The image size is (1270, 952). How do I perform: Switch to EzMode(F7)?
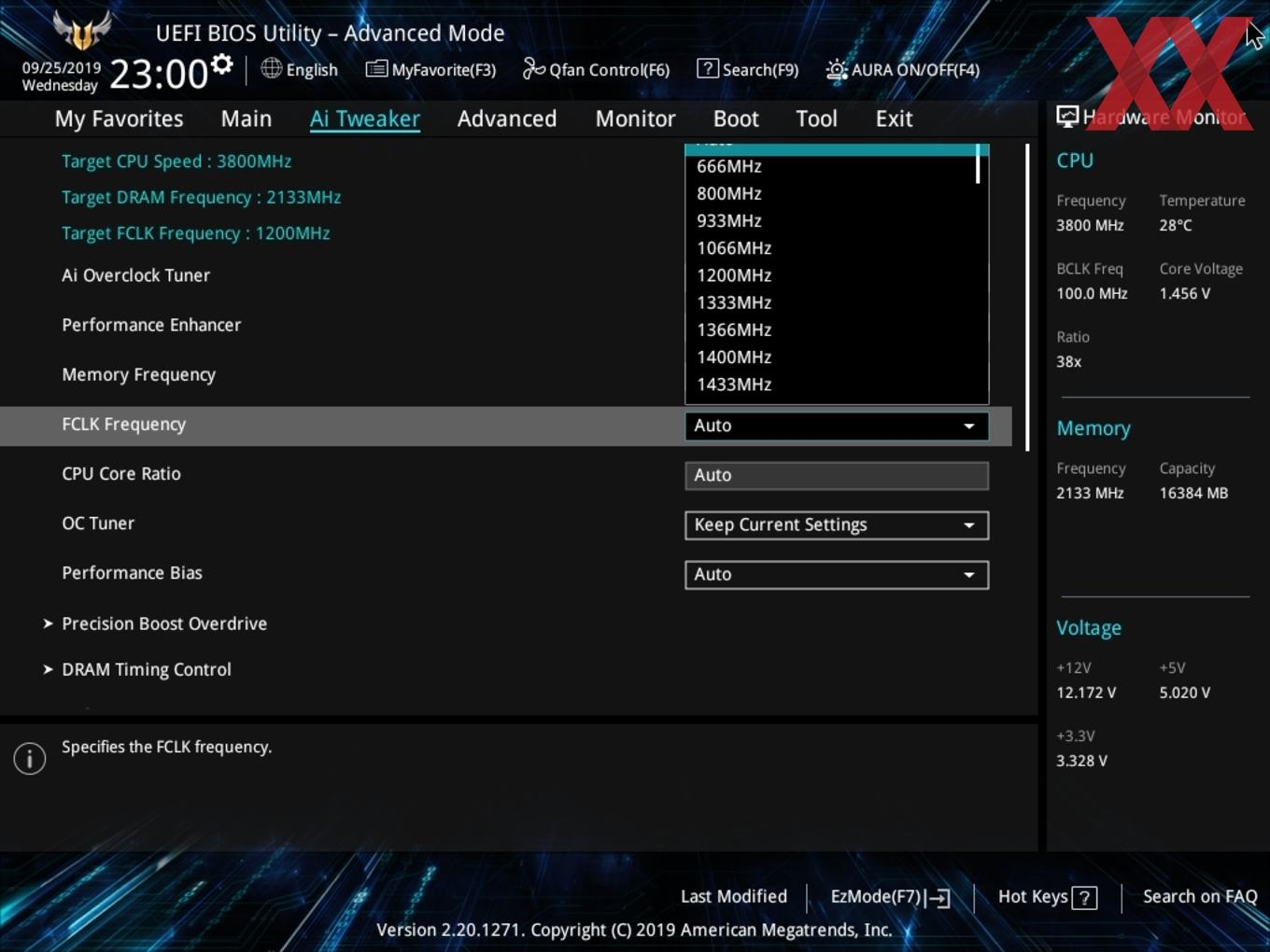tap(890, 897)
